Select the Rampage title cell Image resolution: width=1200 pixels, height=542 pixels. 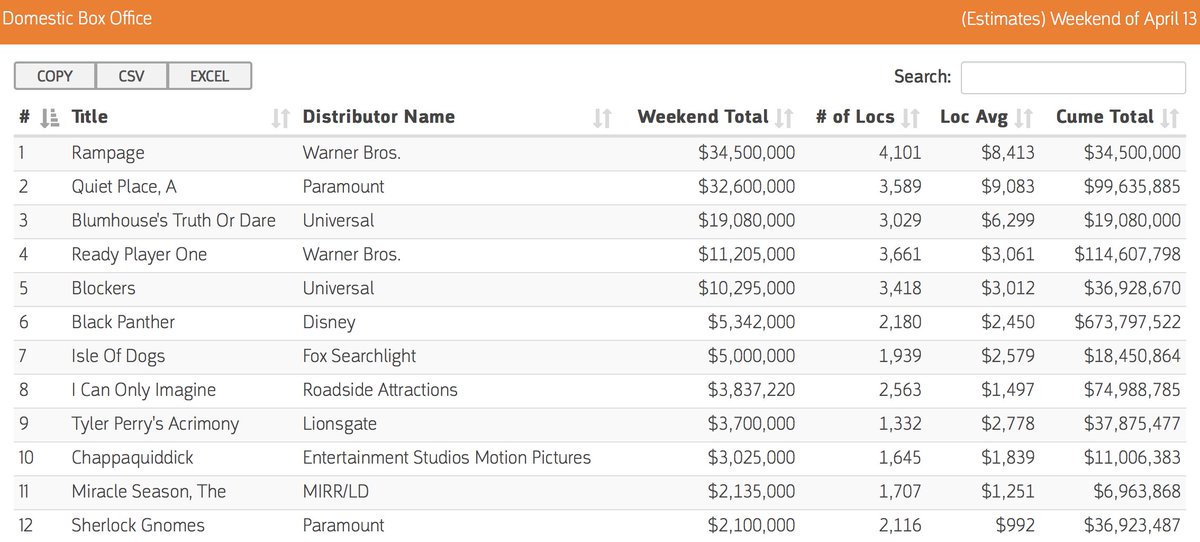(x=108, y=153)
